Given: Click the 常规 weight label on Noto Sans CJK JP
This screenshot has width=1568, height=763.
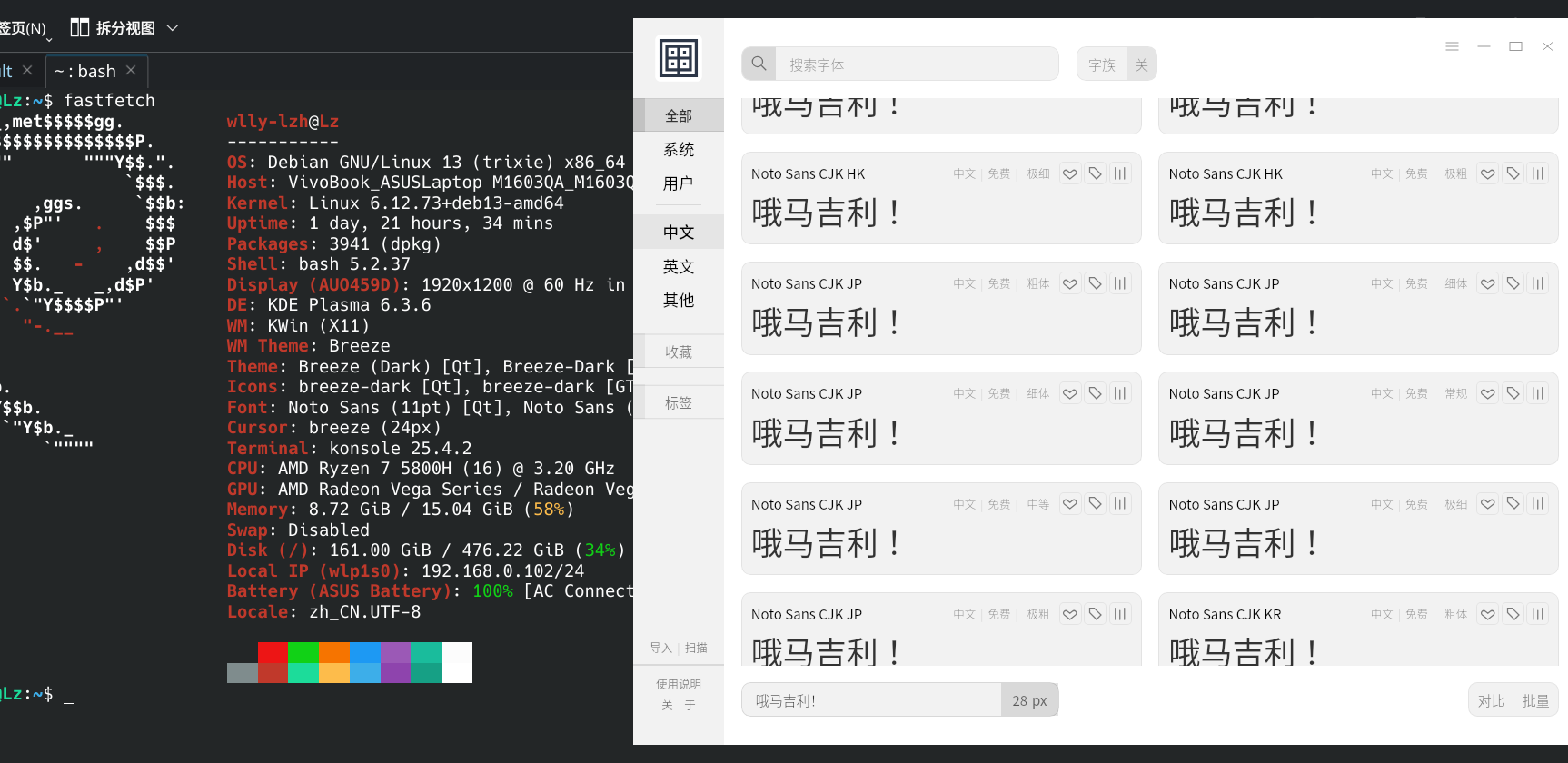Looking at the screenshot, I should (1456, 393).
